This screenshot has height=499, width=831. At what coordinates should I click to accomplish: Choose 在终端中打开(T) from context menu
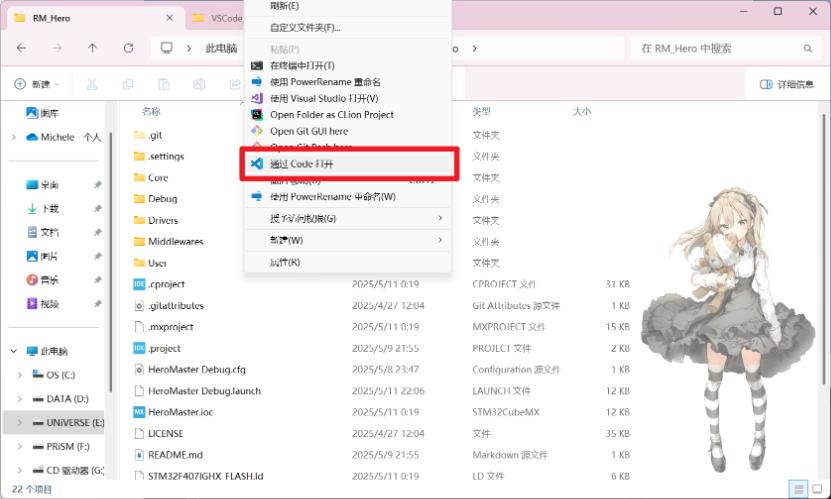tap(347, 66)
